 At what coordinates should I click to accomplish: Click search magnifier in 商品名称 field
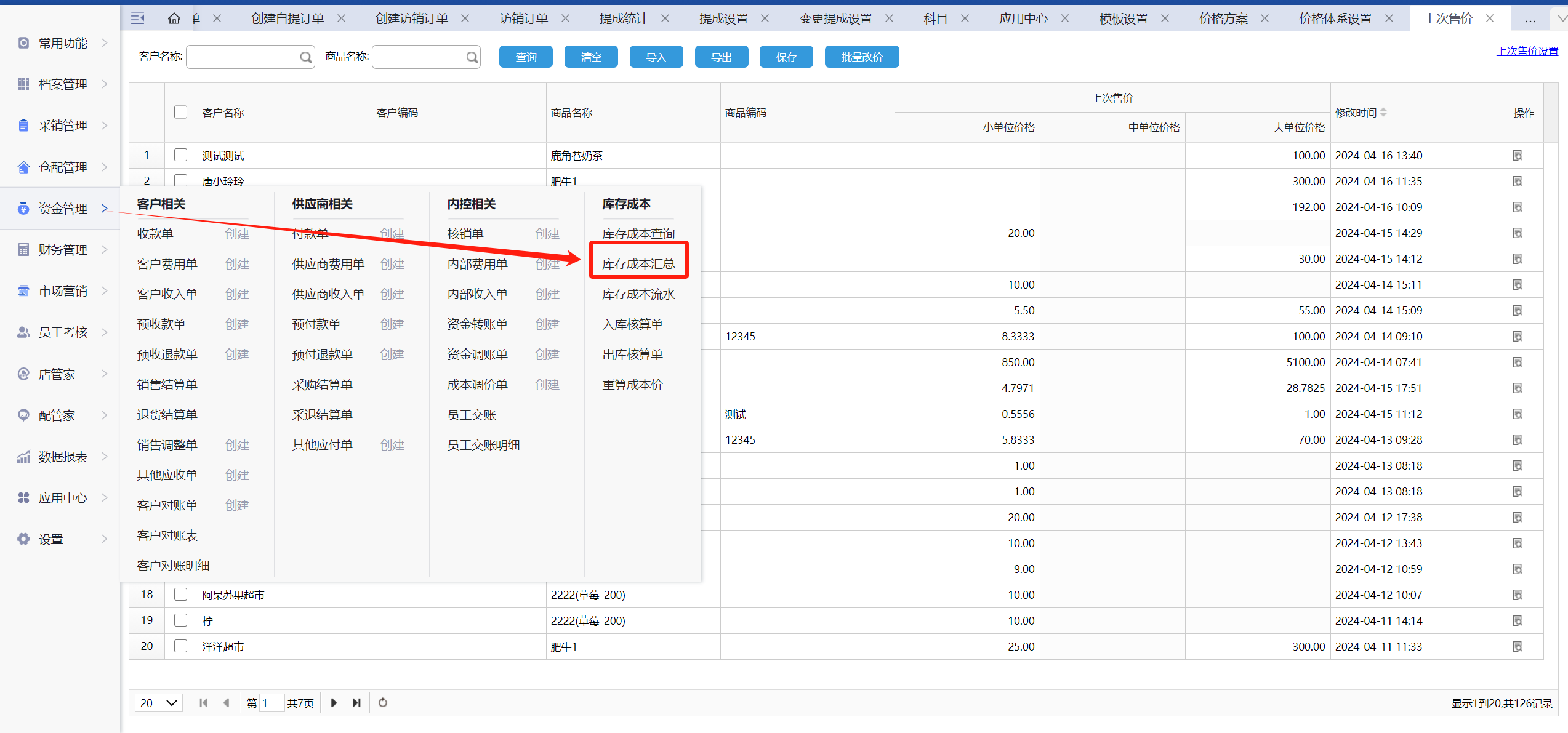[x=472, y=57]
